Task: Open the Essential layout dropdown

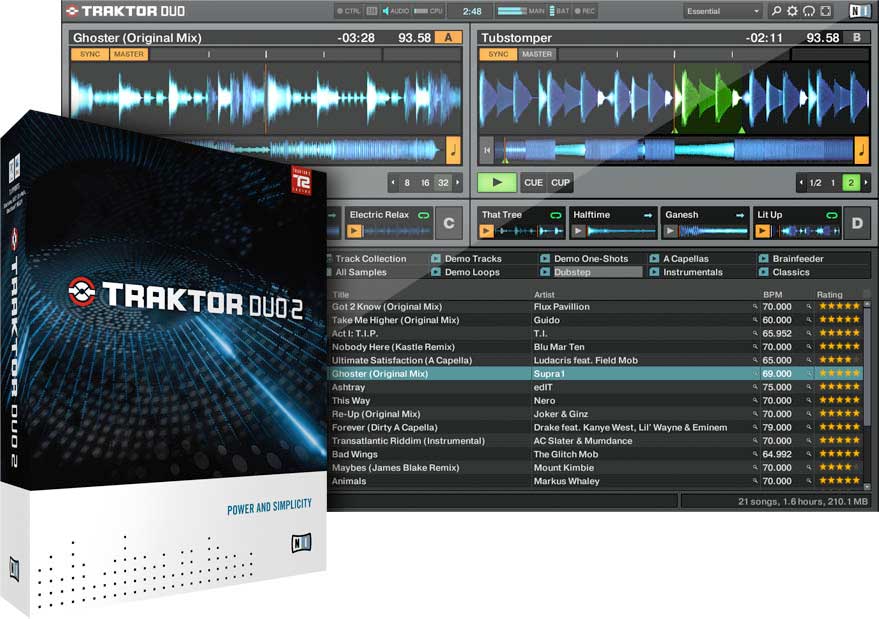Action: [723, 11]
